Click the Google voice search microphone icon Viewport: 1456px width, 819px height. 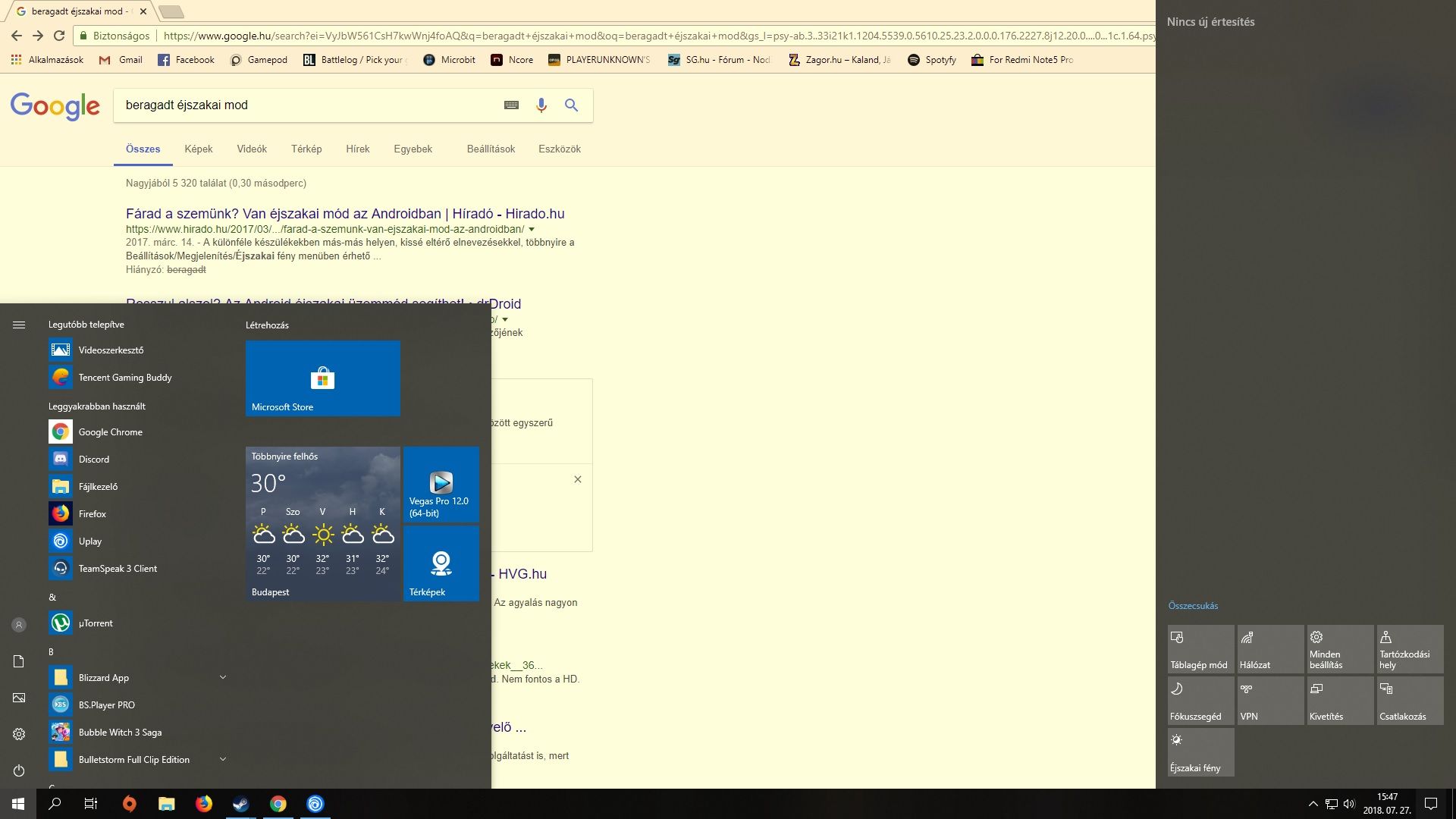[541, 105]
